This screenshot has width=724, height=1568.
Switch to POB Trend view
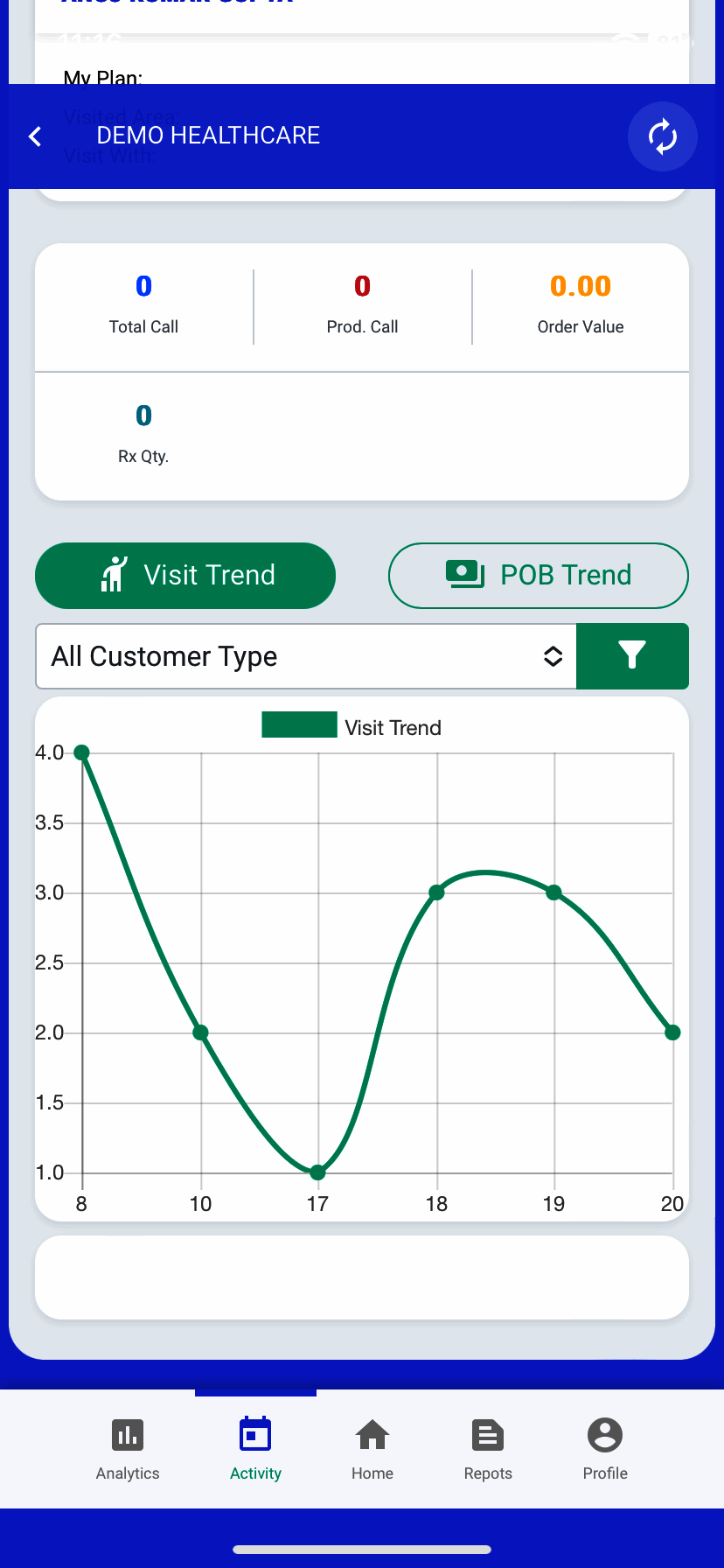(539, 576)
